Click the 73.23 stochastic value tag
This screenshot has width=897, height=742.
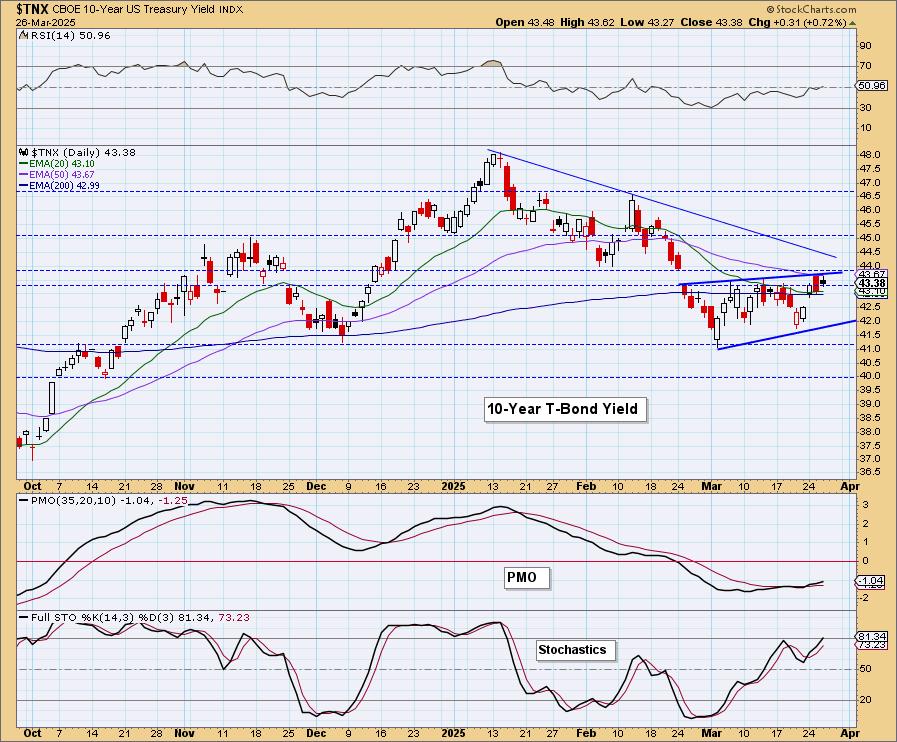pos(872,645)
